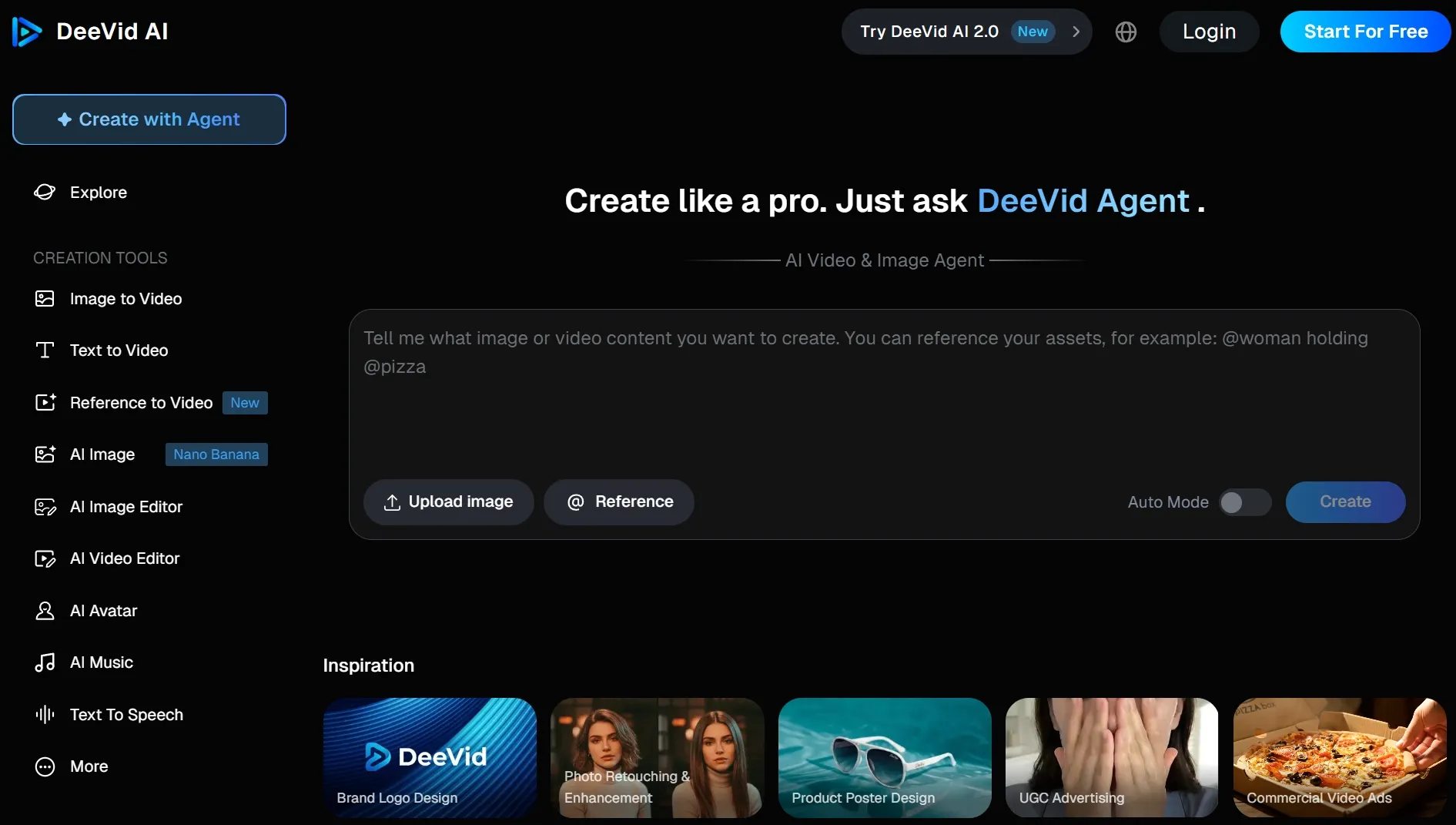Viewport: 1456px width, 825px height.
Task: Click the upload arrow icon
Action: pyautogui.click(x=392, y=502)
